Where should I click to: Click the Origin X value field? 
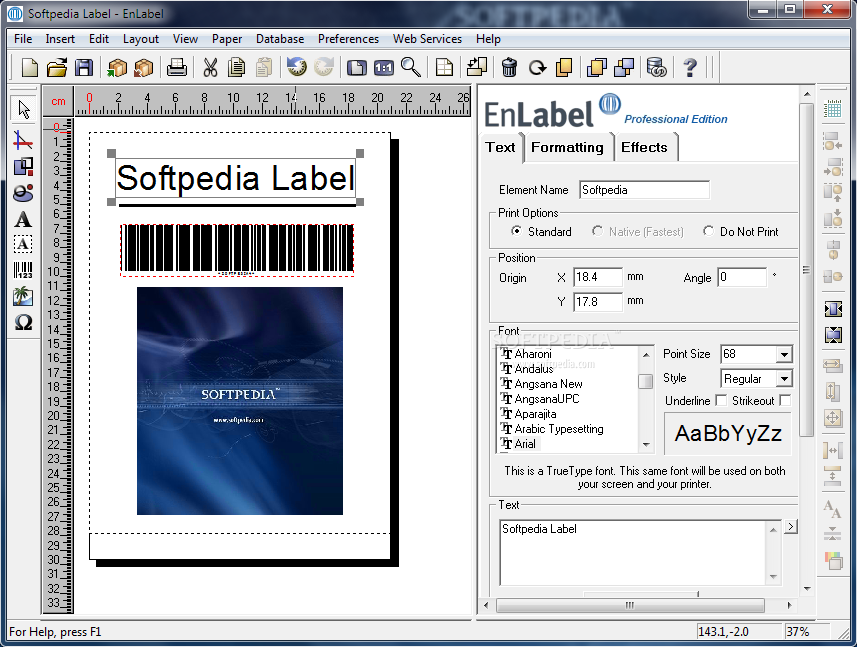[x=598, y=277]
